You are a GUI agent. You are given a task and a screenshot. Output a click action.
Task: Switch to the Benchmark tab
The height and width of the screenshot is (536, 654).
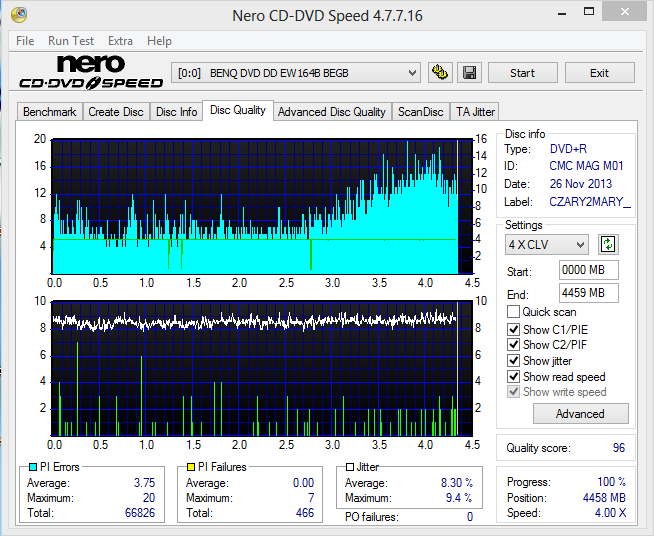click(x=50, y=112)
